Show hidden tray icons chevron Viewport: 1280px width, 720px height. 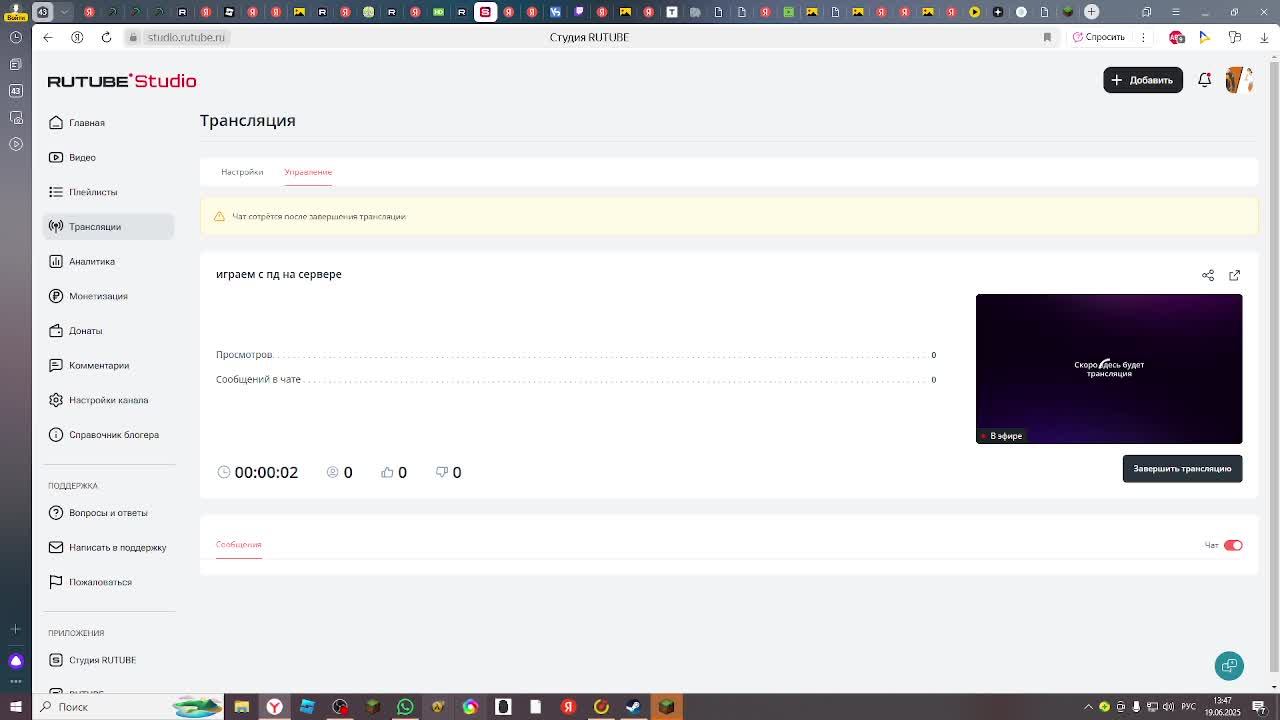click(1088, 707)
